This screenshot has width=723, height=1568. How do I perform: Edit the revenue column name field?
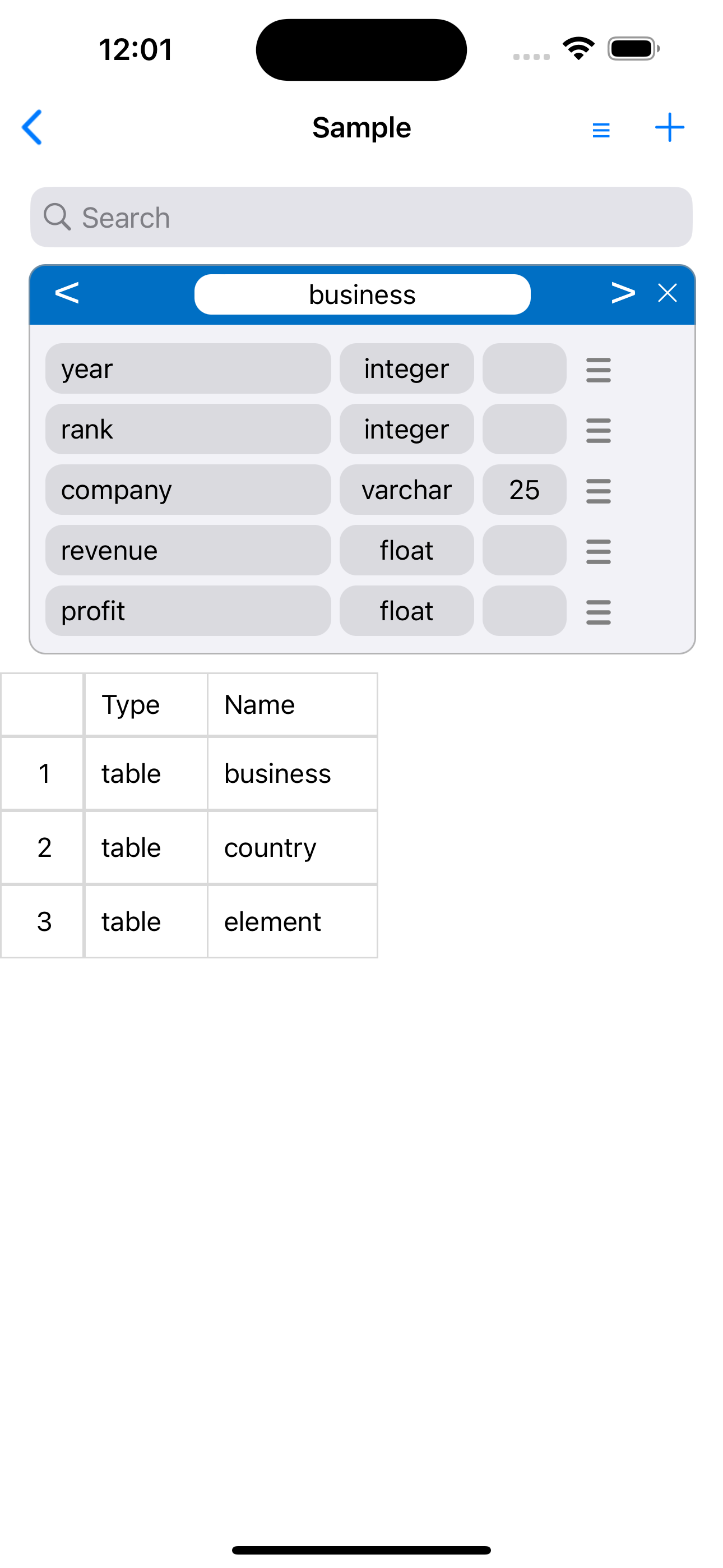pyautogui.click(x=188, y=550)
